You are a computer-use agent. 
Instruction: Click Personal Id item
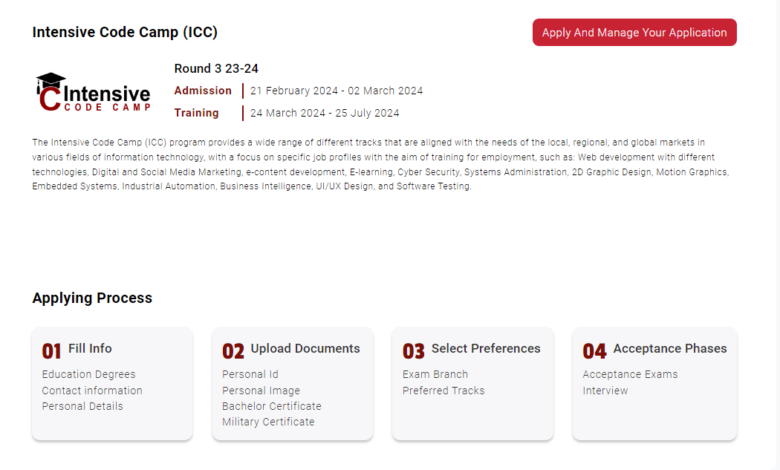point(250,374)
